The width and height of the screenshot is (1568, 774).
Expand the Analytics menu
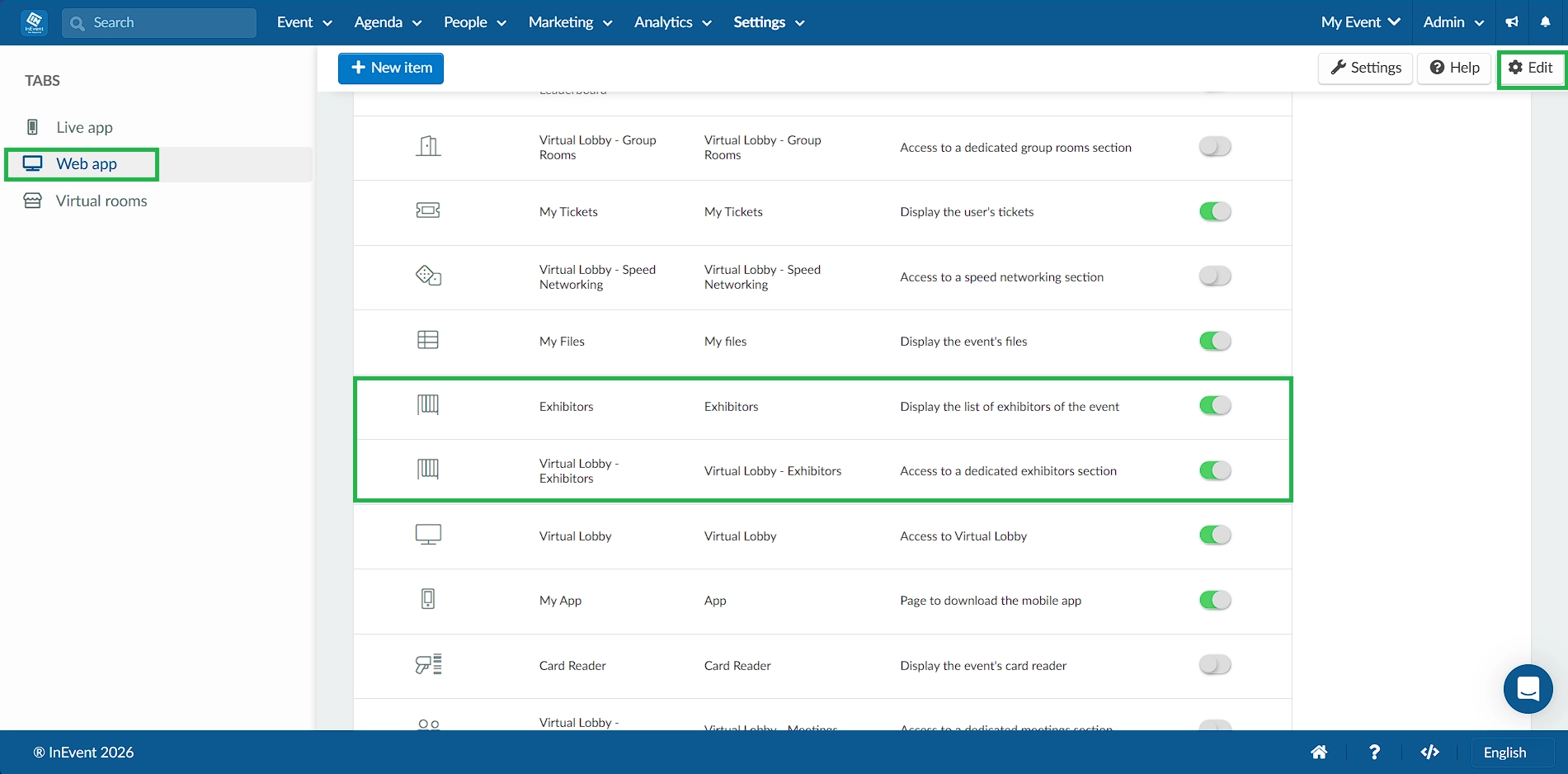click(x=672, y=22)
